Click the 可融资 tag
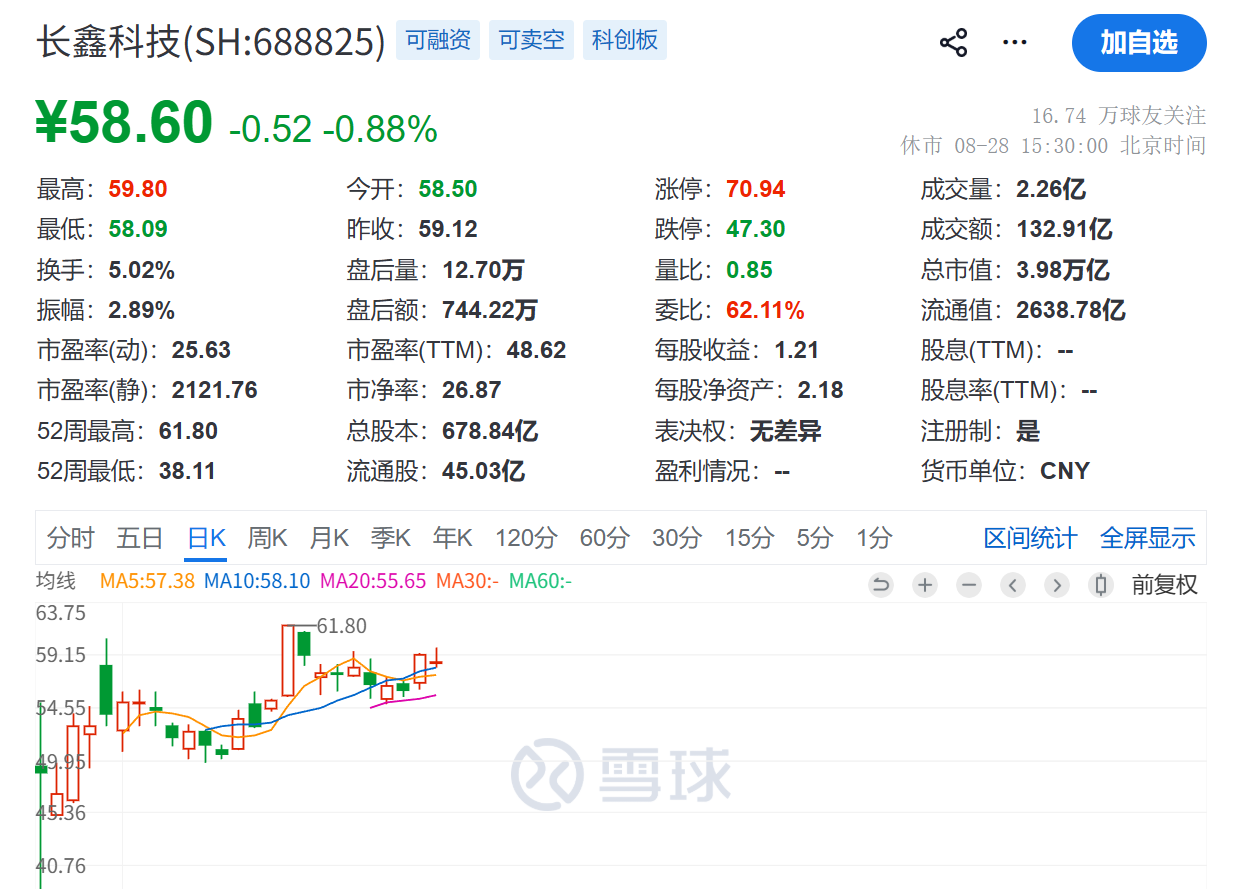The image size is (1237, 889). pyautogui.click(x=438, y=41)
